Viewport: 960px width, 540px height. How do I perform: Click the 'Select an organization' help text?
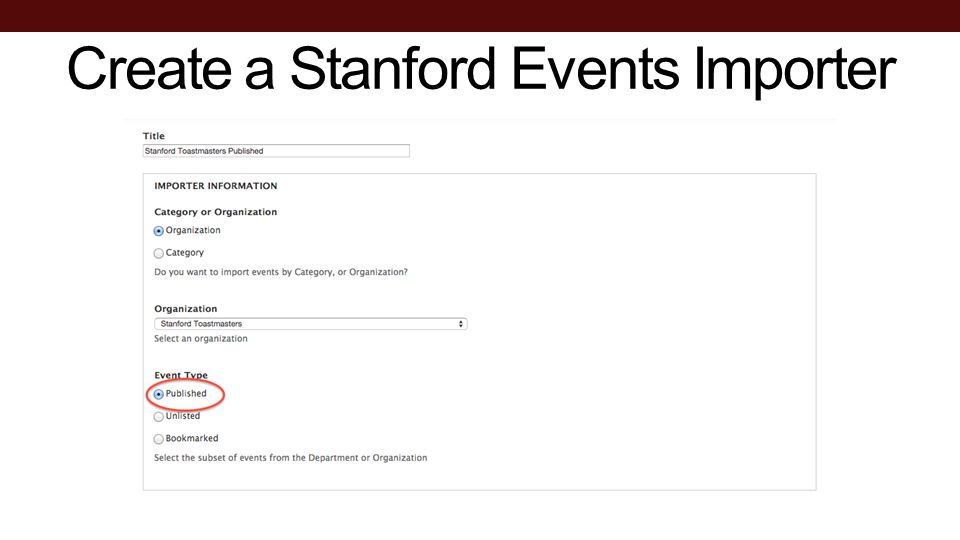point(201,339)
